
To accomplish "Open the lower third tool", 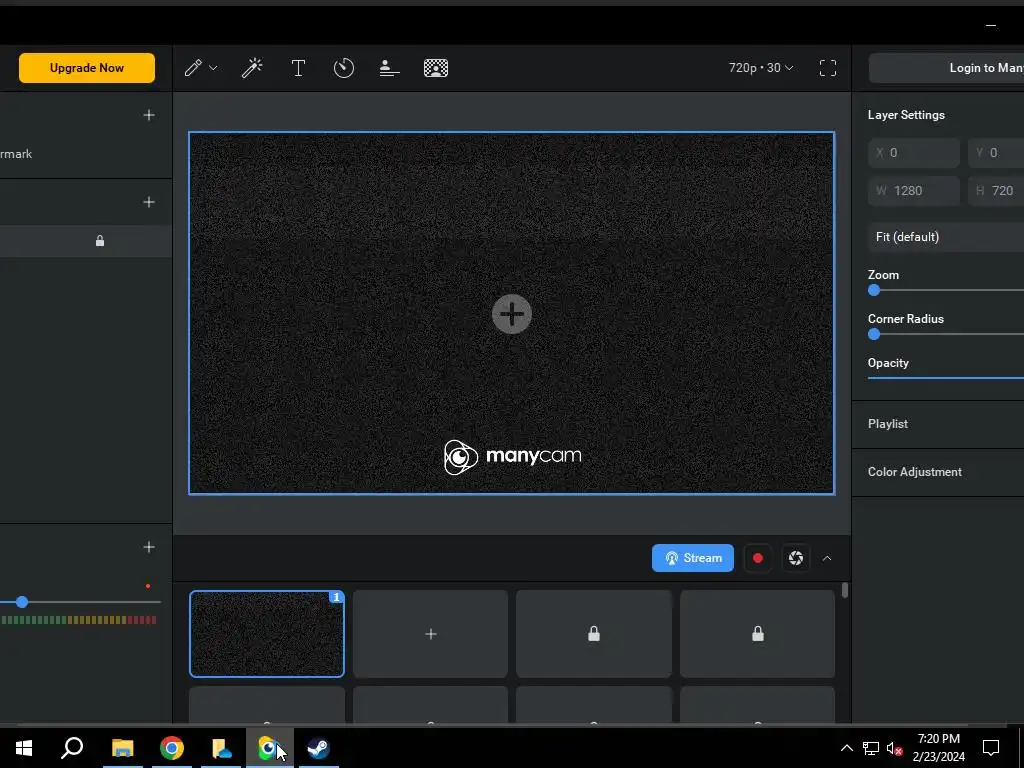I will 389,68.
